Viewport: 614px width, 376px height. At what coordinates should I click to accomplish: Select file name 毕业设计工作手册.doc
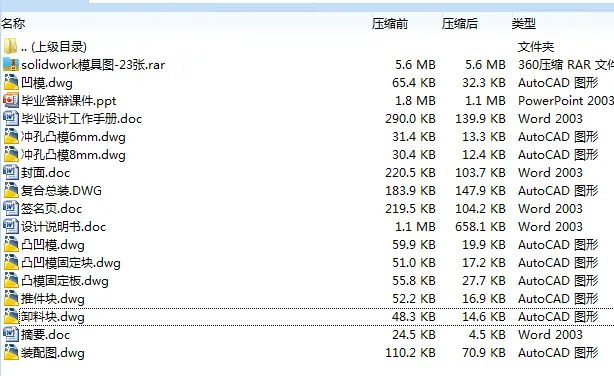[x=81, y=119]
